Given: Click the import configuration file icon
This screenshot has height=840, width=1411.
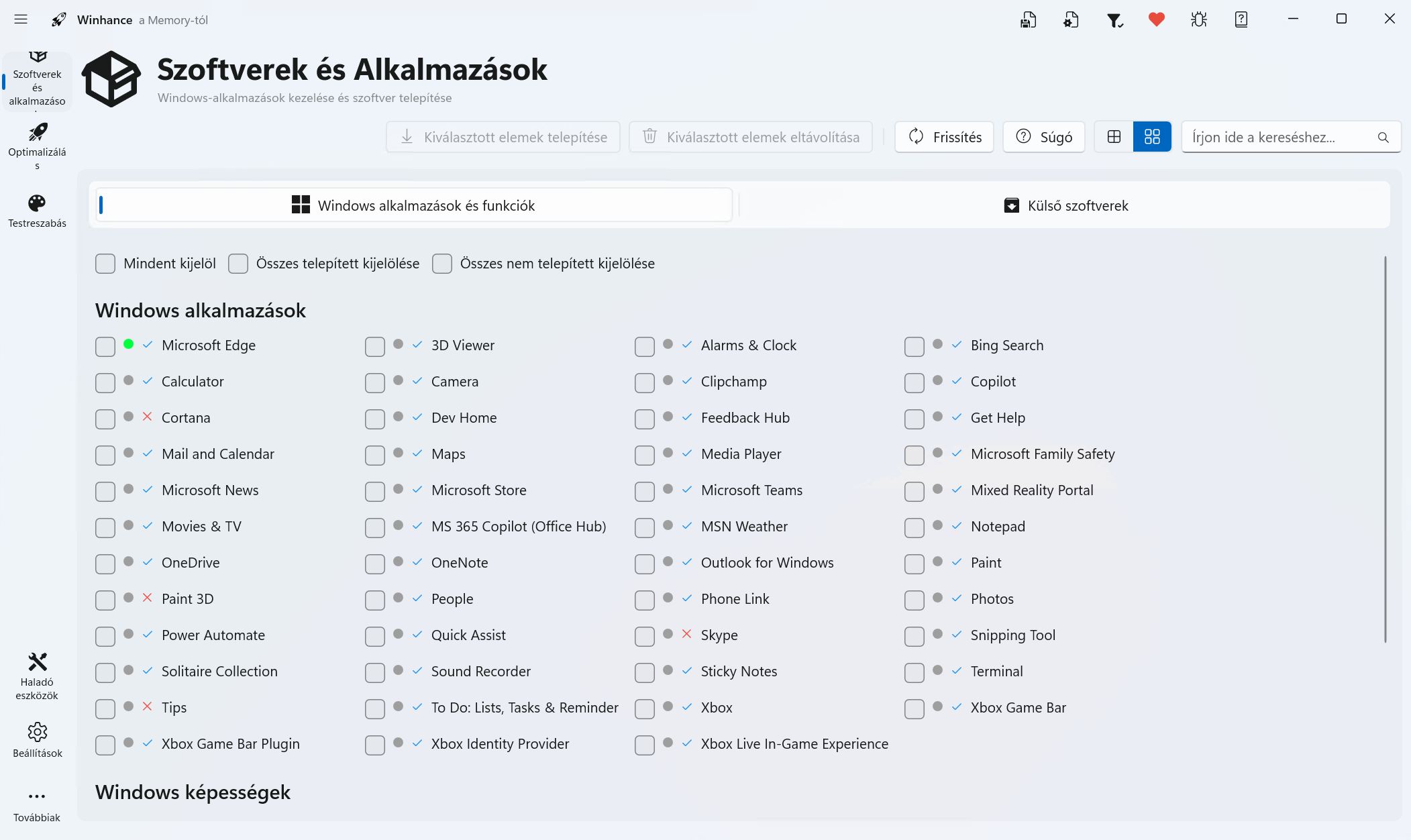Looking at the screenshot, I should 1071,19.
